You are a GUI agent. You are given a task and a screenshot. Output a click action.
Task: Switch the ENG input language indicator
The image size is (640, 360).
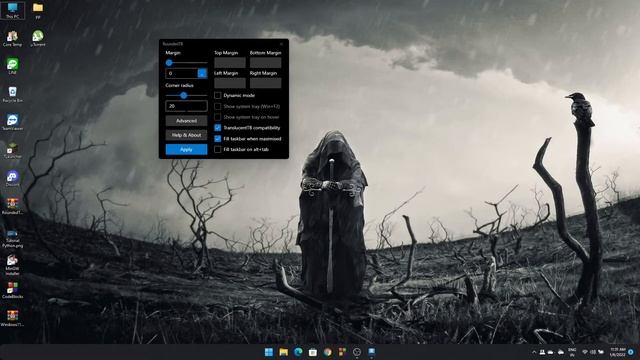click(572, 352)
